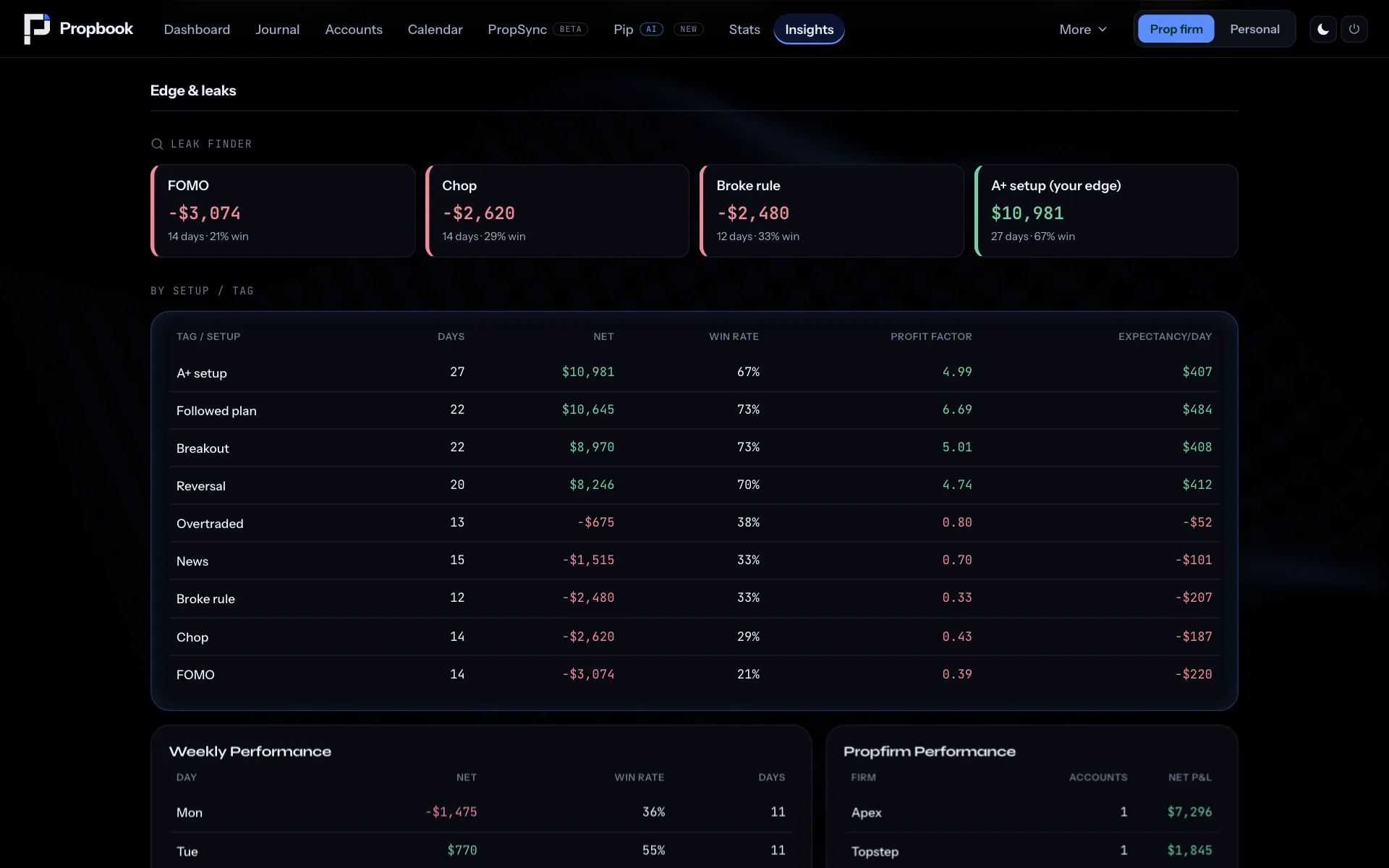Click the -$1,515 News net value
1389x868 pixels.
point(588,560)
